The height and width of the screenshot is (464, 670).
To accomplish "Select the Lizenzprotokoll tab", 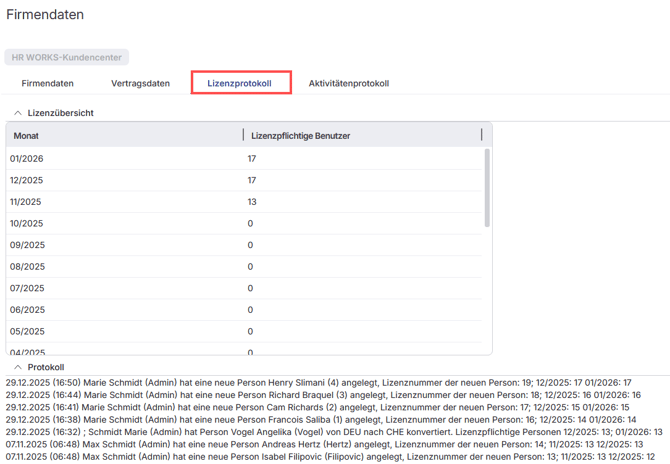I will [x=240, y=83].
